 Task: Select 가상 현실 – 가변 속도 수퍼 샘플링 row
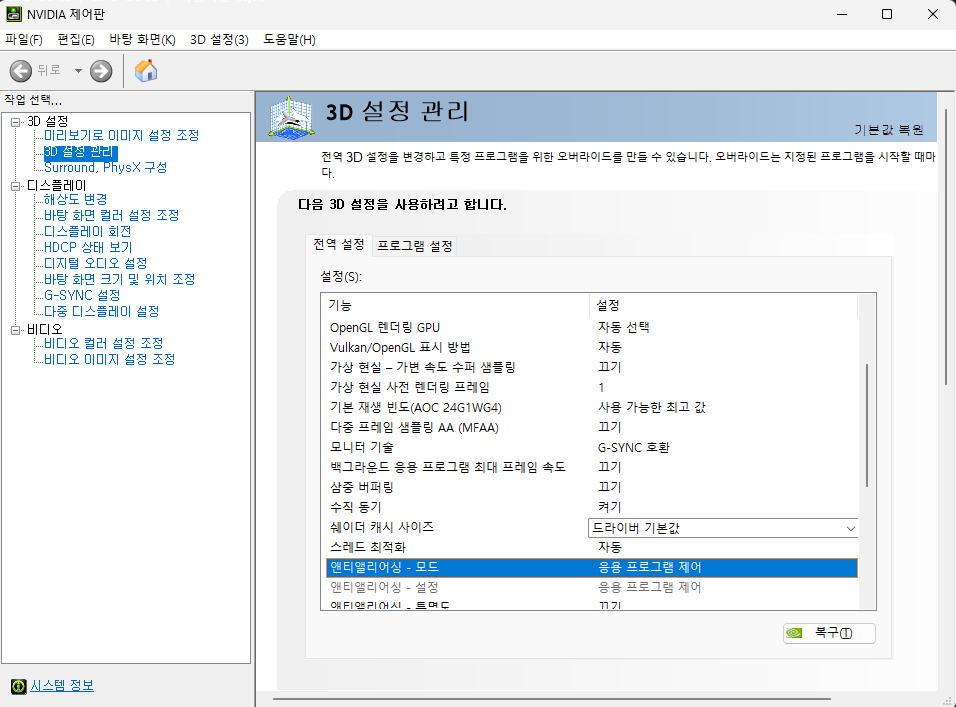[591, 367]
